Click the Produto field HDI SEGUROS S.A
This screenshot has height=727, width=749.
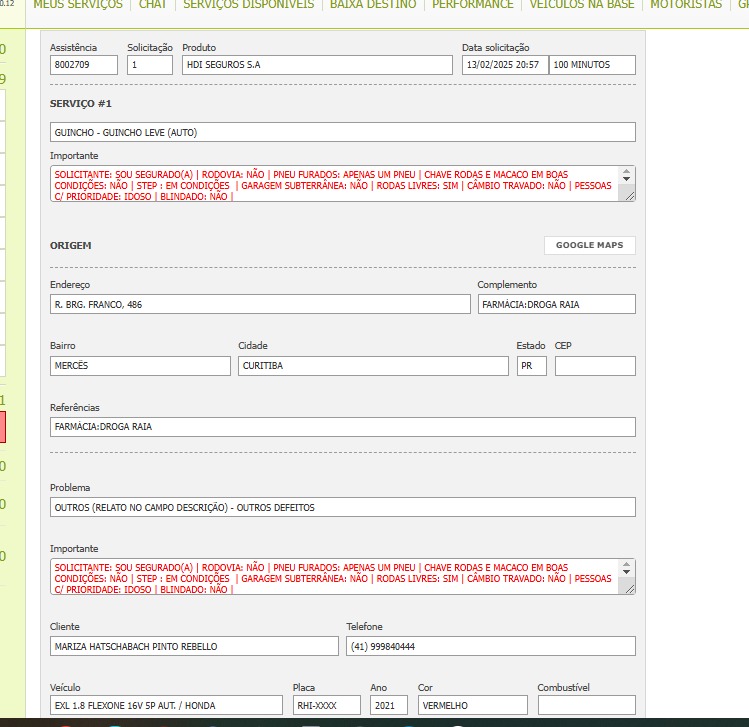[x=317, y=65]
